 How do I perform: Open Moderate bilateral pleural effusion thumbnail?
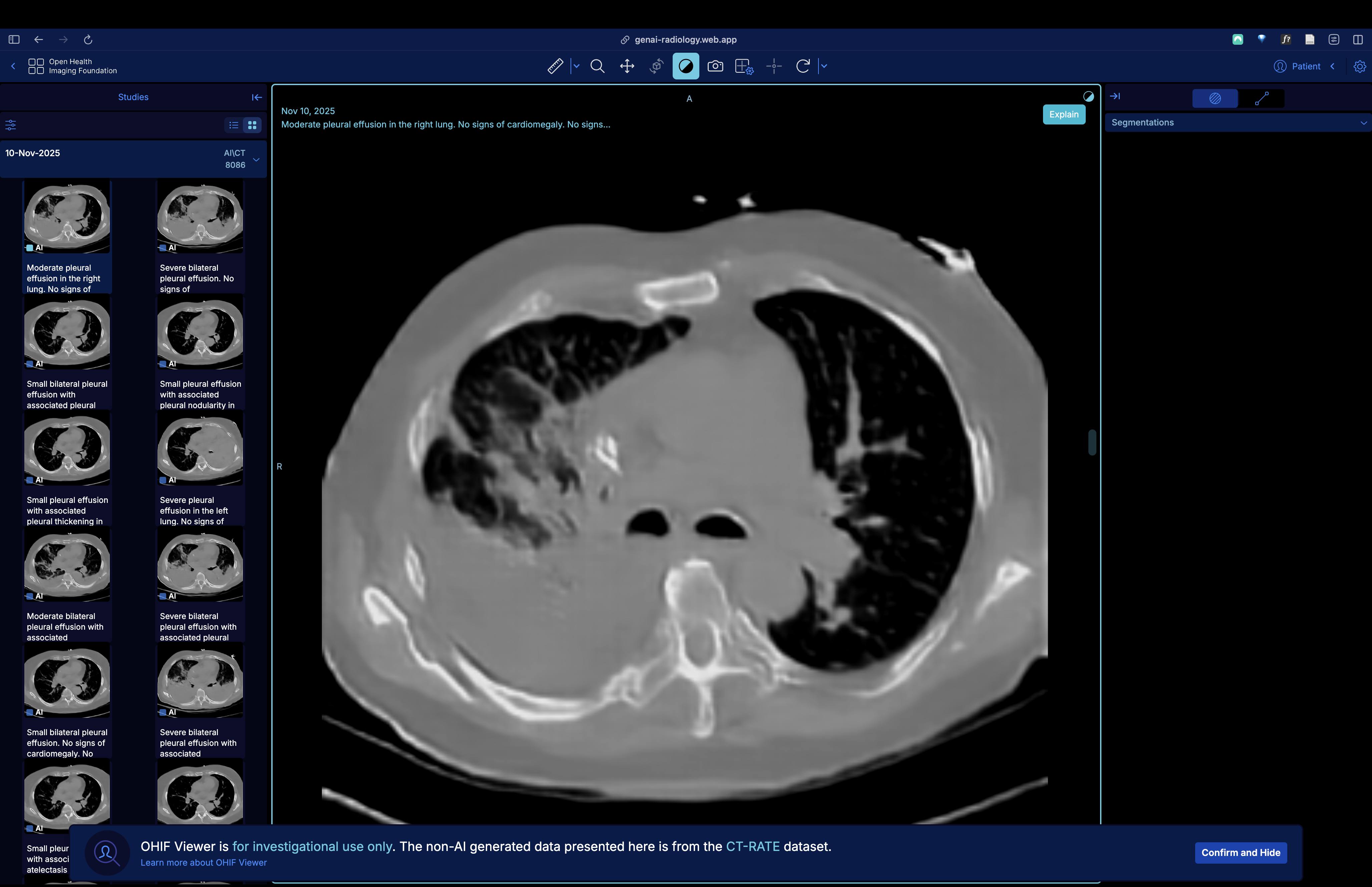coord(67,566)
